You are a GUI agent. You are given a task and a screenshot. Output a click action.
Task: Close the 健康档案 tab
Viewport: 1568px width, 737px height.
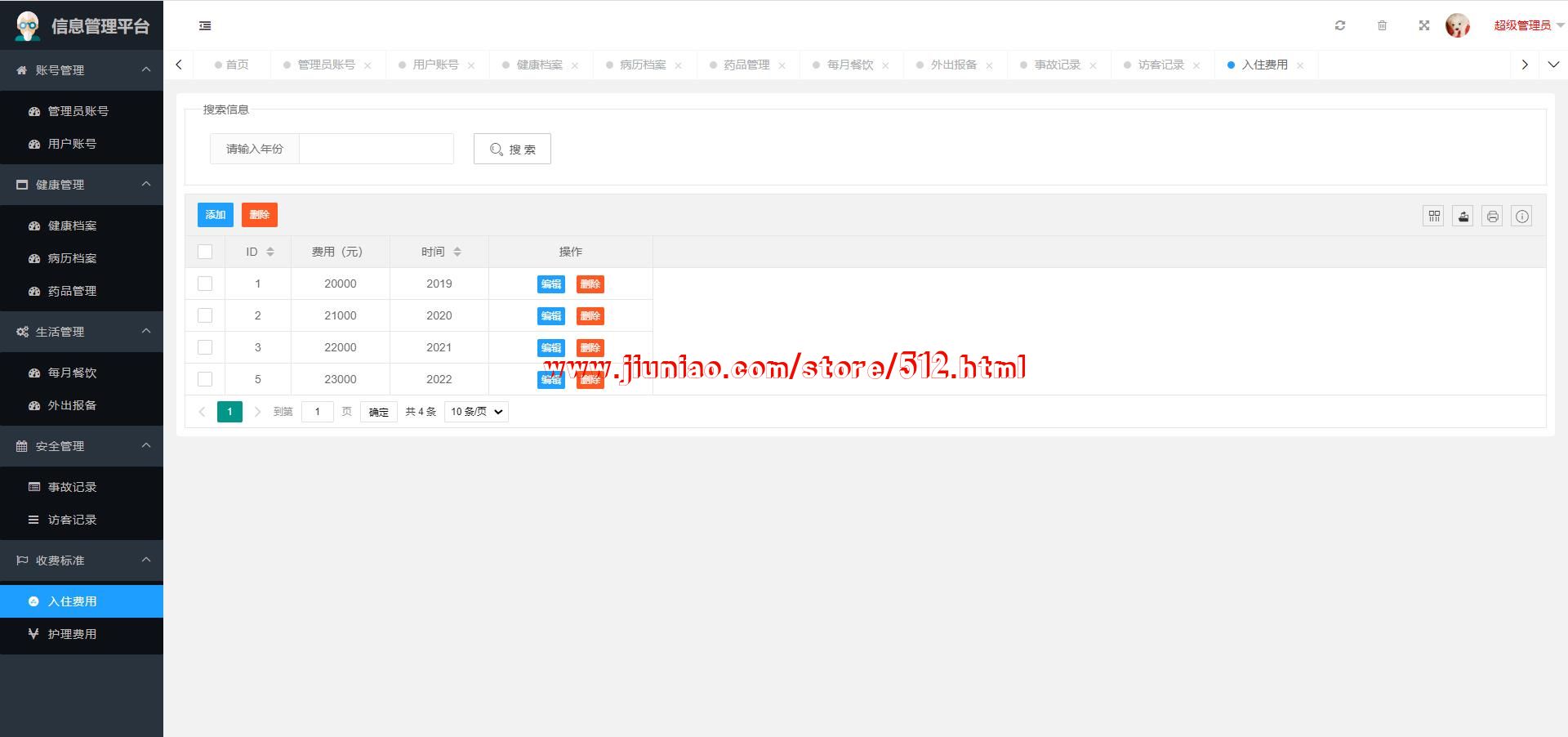[x=575, y=65]
